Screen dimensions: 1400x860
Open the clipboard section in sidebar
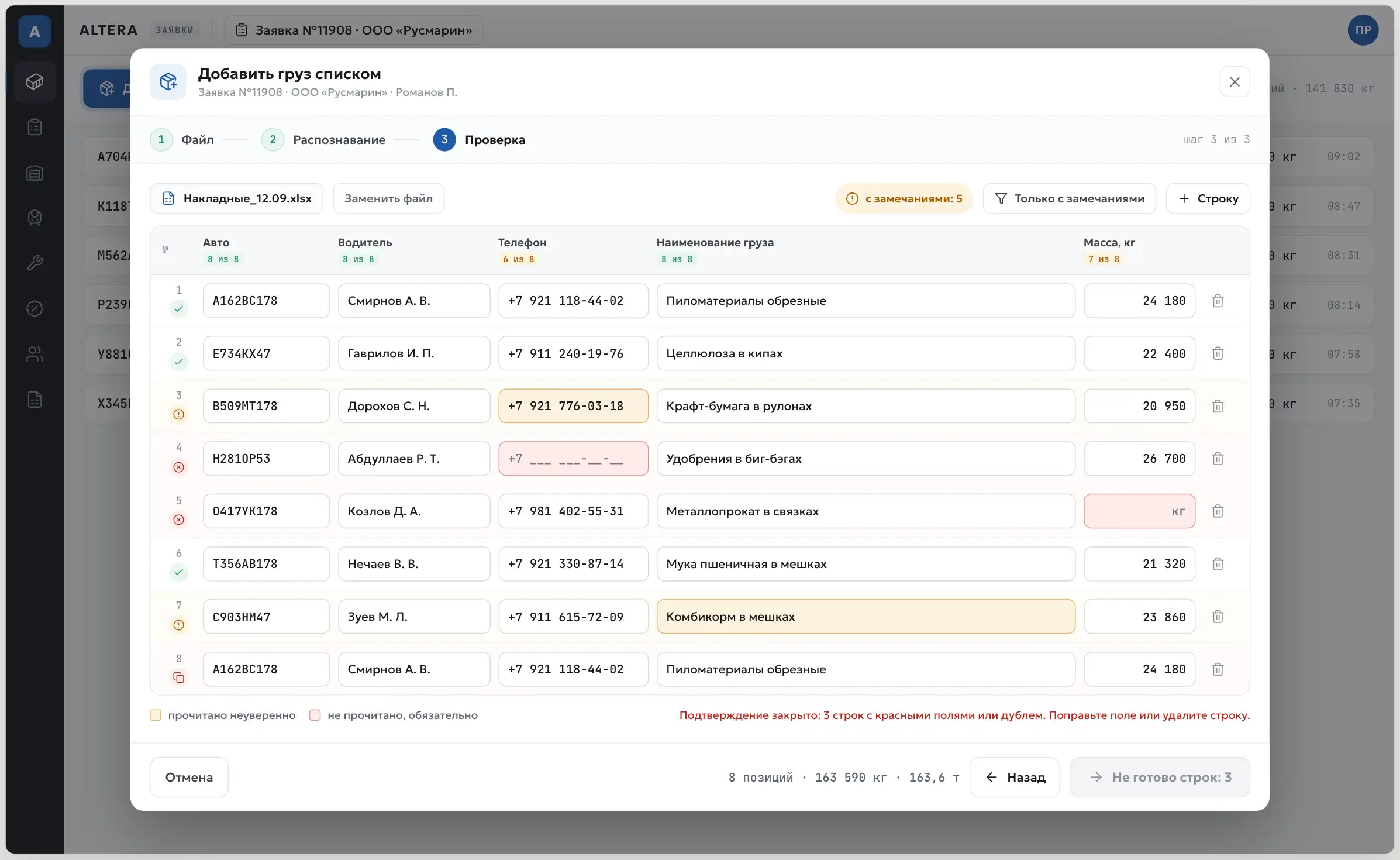pyautogui.click(x=35, y=127)
